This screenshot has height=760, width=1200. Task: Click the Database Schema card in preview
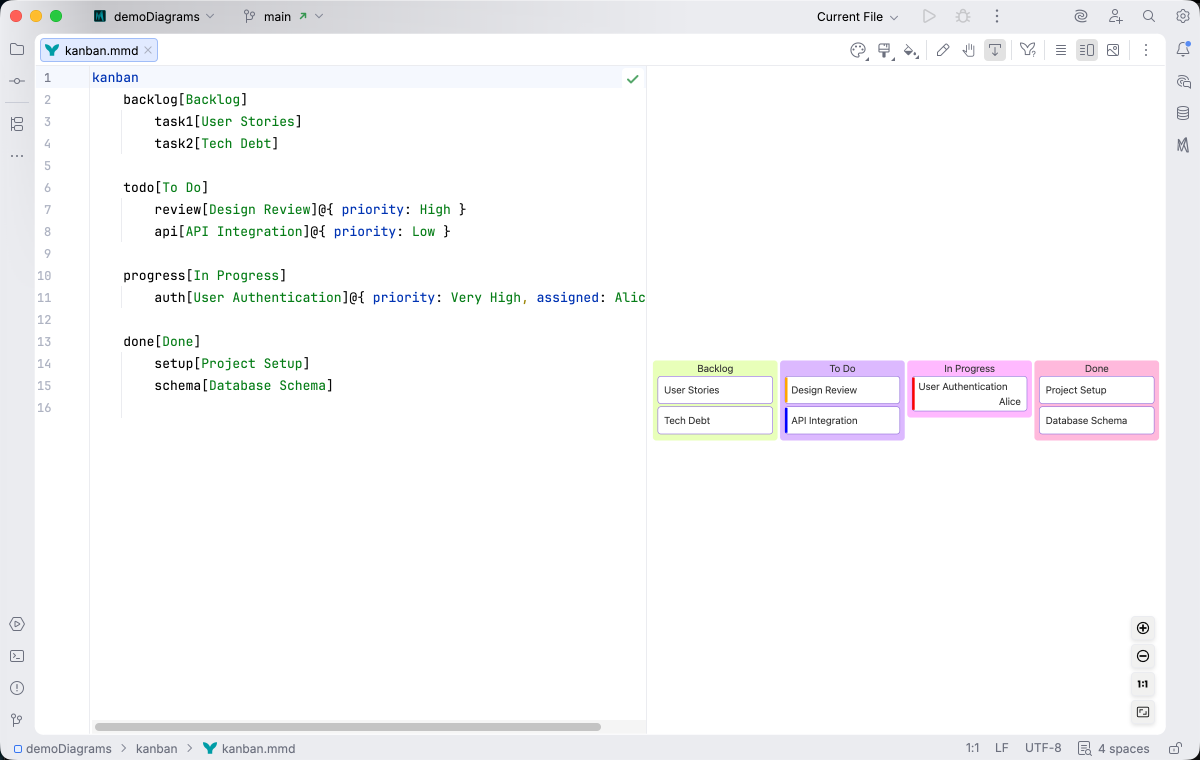1097,420
